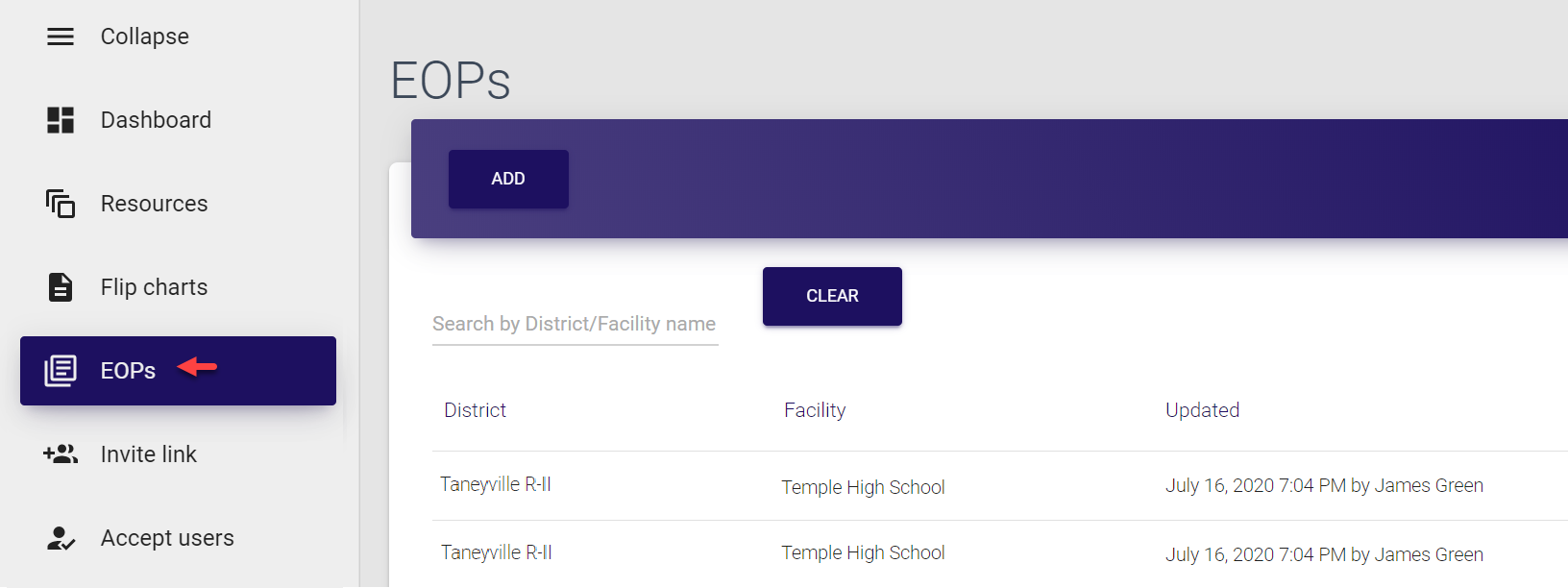Click the Flip charts document icon
1568x588 pixels.
(61, 287)
